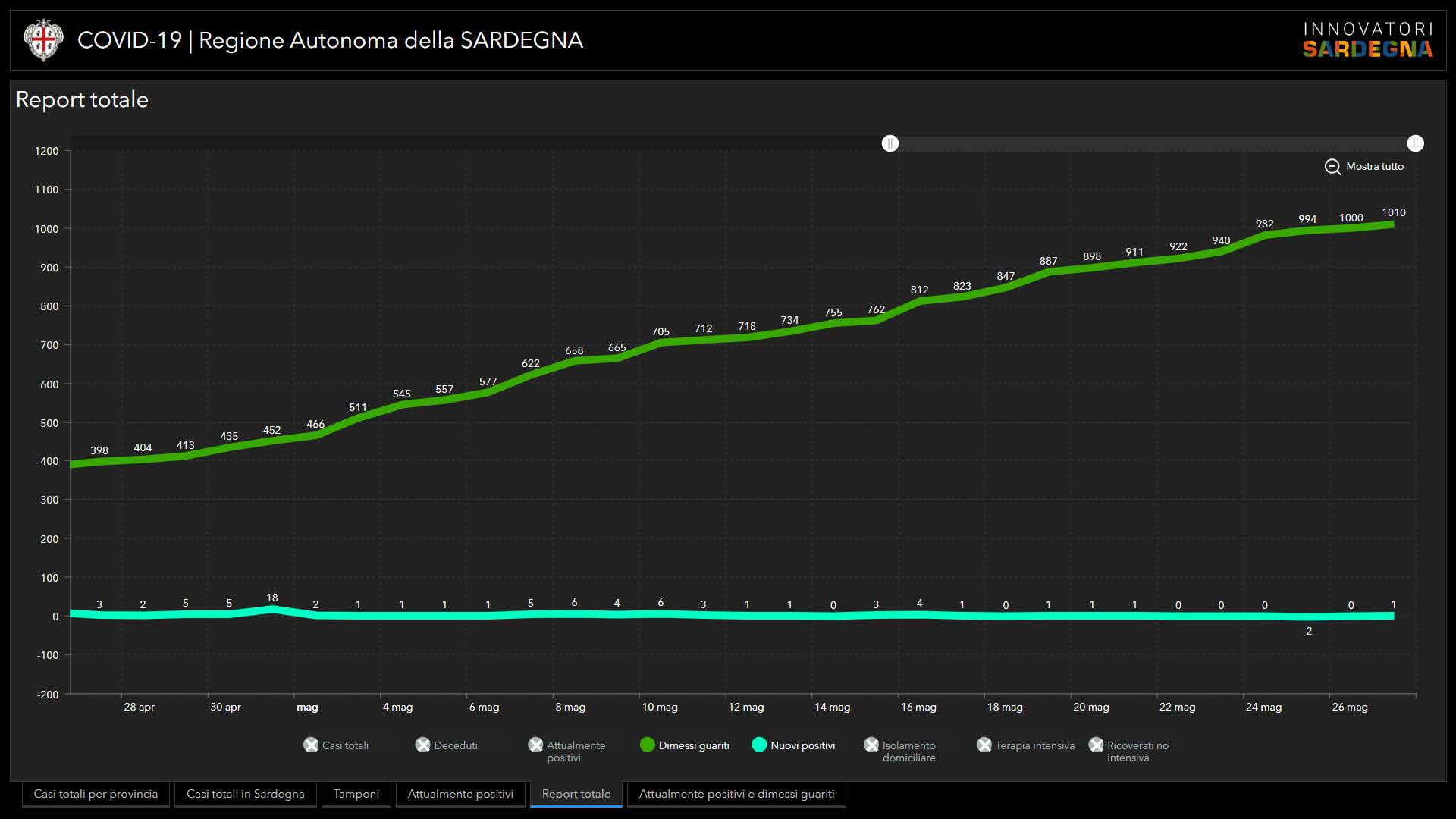Click the Sardegna coat of arms logo
The width and height of the screenshot is (1456, 819).
(43, 40)
